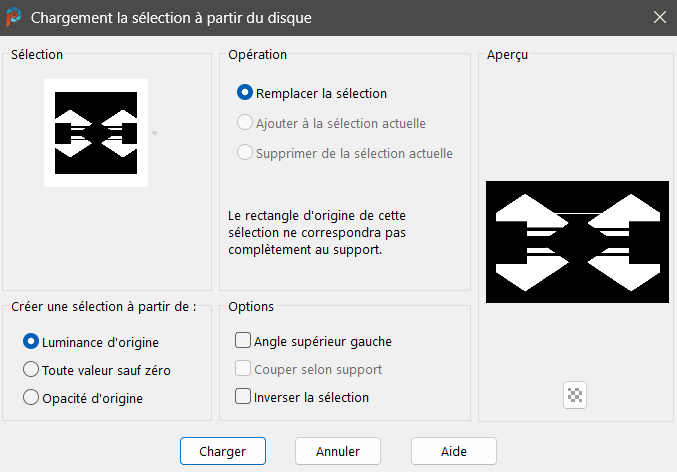677x472 pixels.
Task: Open help with the Aide button
Action: pos(453,451)
